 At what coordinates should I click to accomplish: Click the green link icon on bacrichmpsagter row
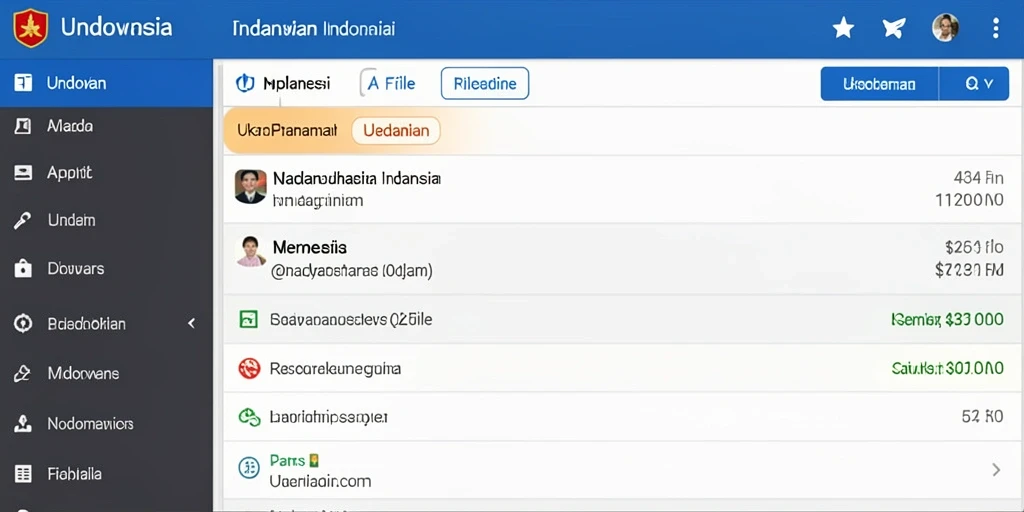click(249, 417)
